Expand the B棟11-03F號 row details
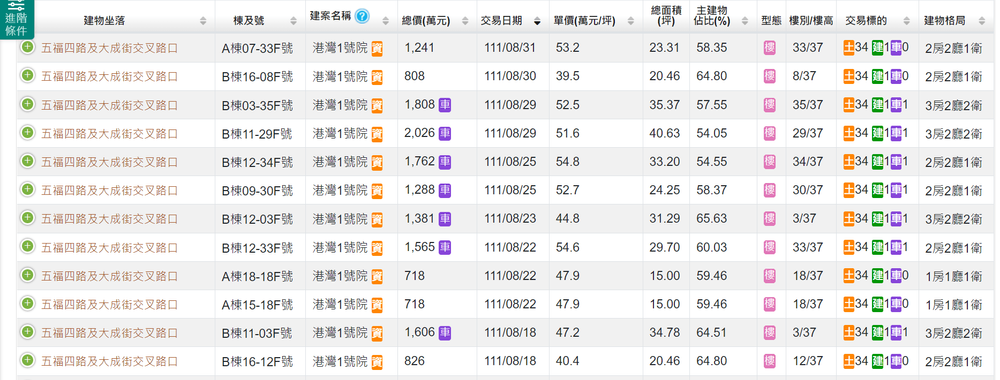 pyautogui.click(x=27, y=332)
